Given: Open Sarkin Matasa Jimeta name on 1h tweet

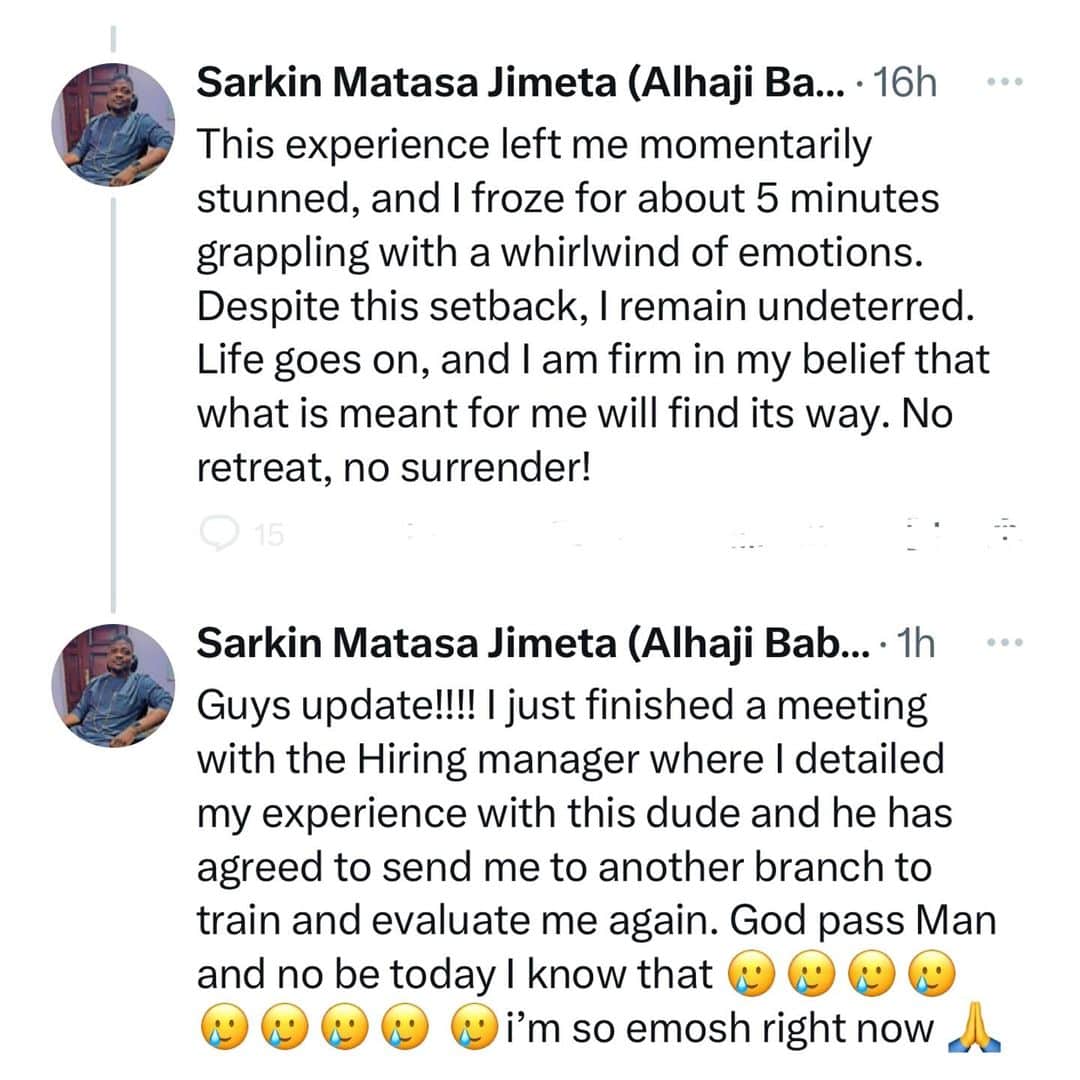Looking at the screenshot, I should [x=520, y=646].
